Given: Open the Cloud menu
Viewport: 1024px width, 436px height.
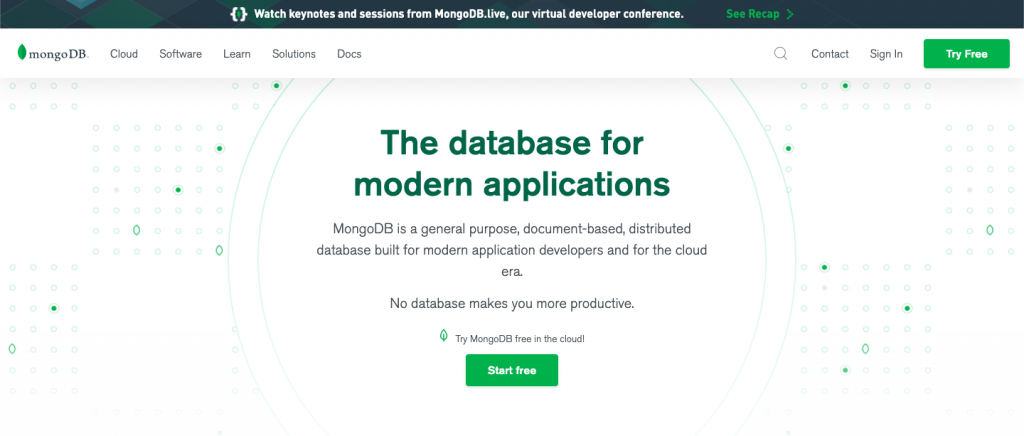Looking at the screenshot, I should 124,54.
